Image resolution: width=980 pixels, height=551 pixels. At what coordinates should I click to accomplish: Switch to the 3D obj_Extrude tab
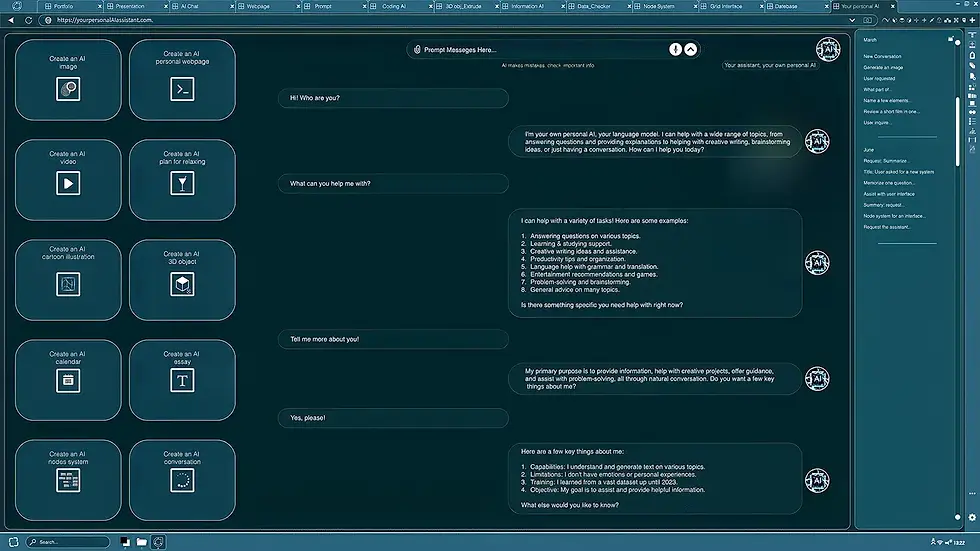(x=466, y=6)
